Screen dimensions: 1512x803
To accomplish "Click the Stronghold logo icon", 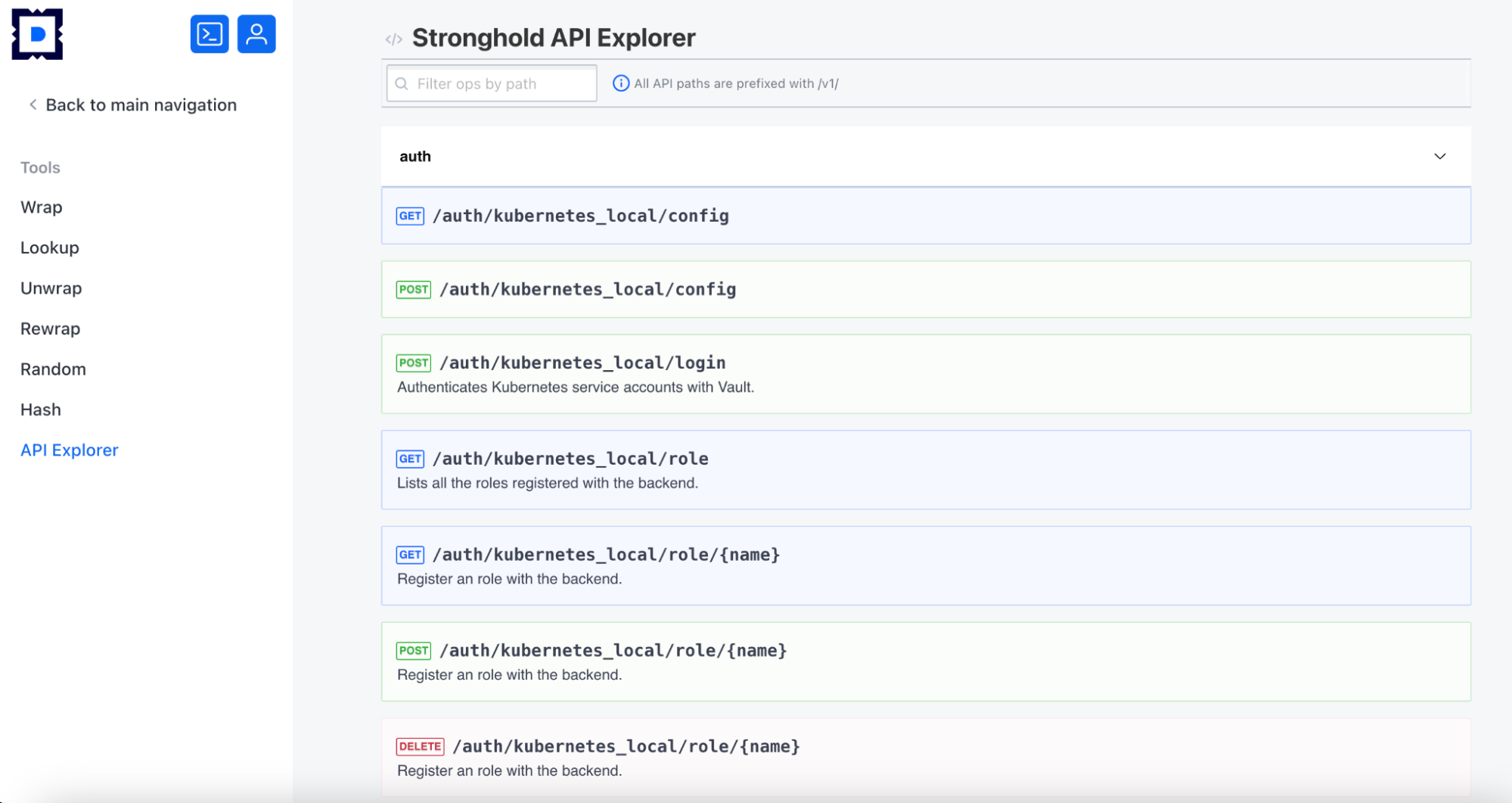I will pos(37,34).
